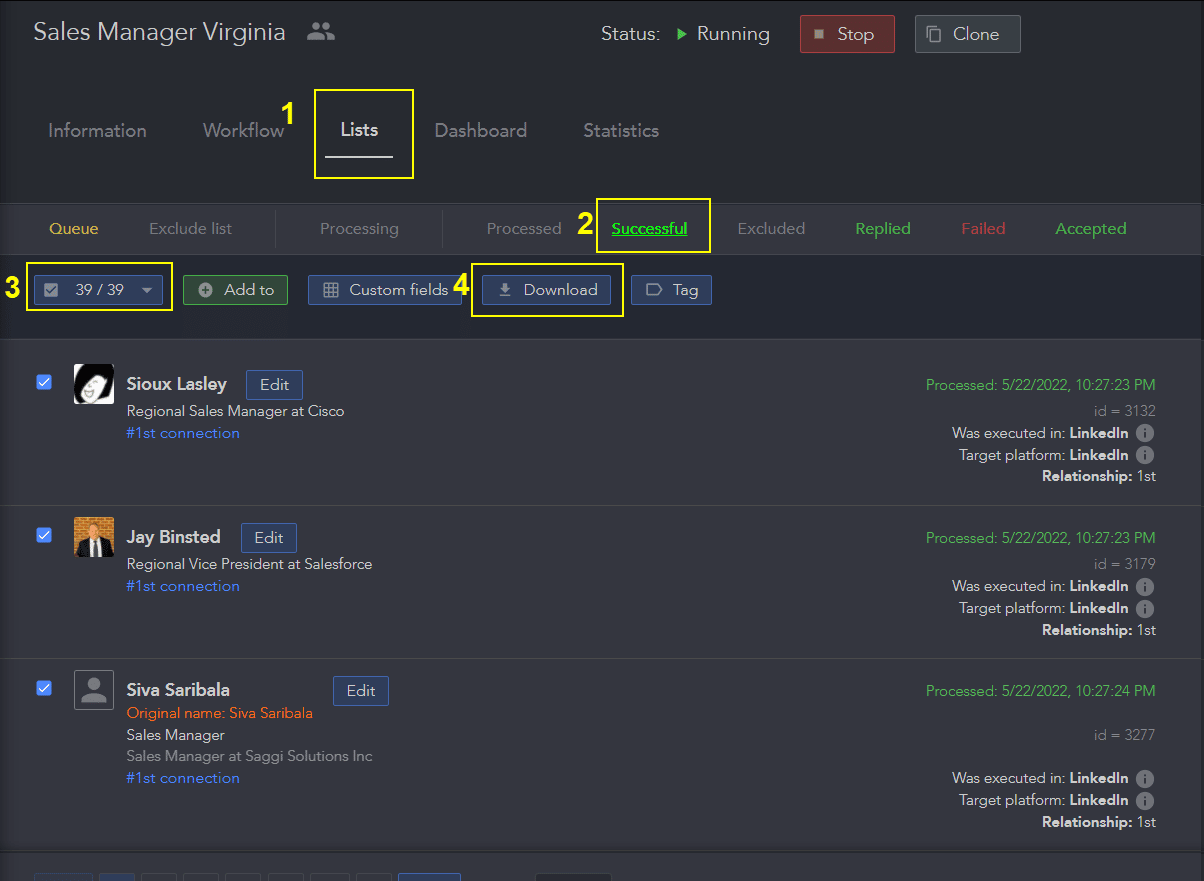The width and height of the screenshot is (1204, 881).
Task: Click the info icon beside Siva Saribala's 'Was executed in'
Action: coord(1146,778)
